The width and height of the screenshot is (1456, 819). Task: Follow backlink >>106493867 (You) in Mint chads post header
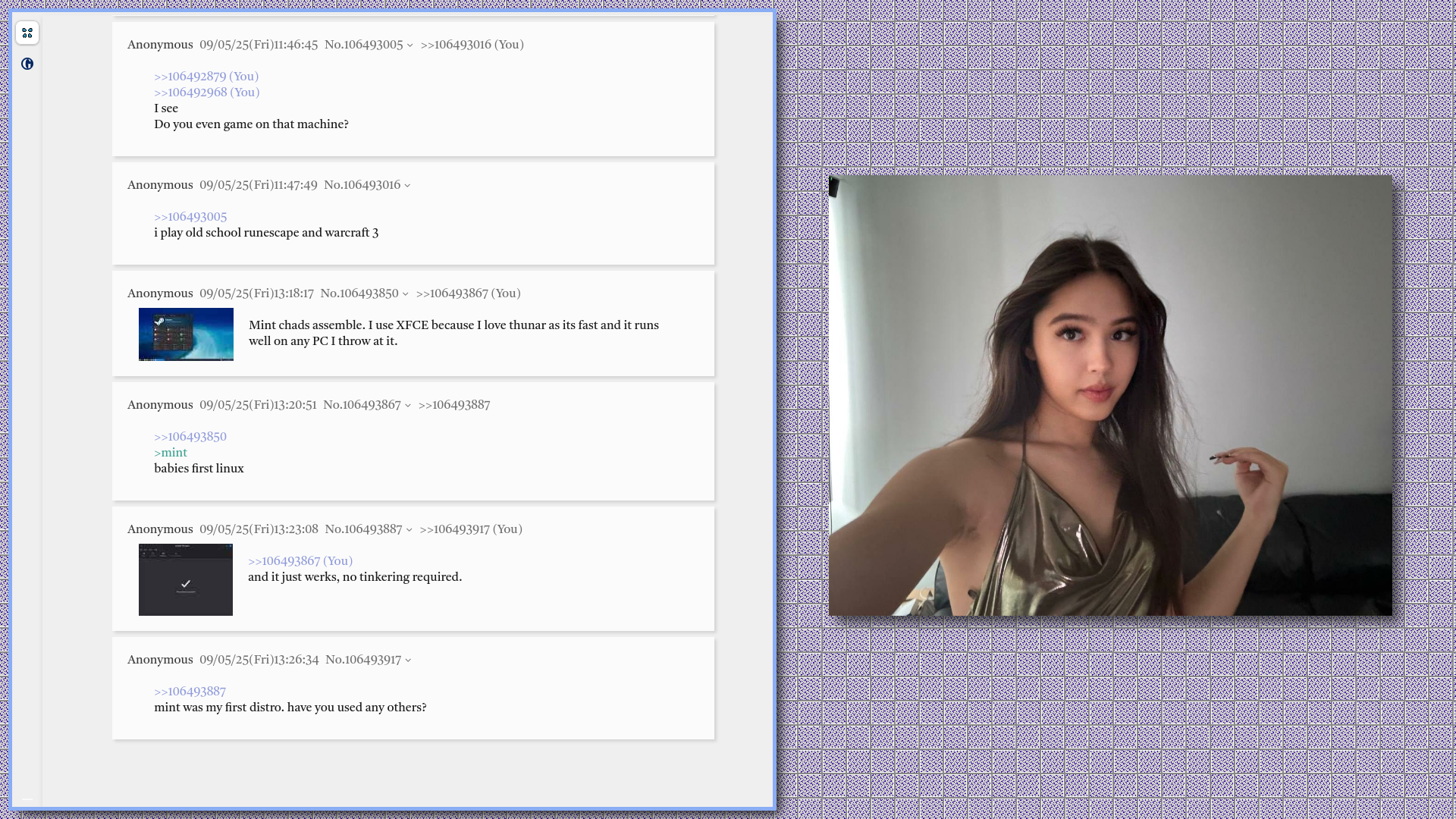pyautogui.click(x=468, y=293)
